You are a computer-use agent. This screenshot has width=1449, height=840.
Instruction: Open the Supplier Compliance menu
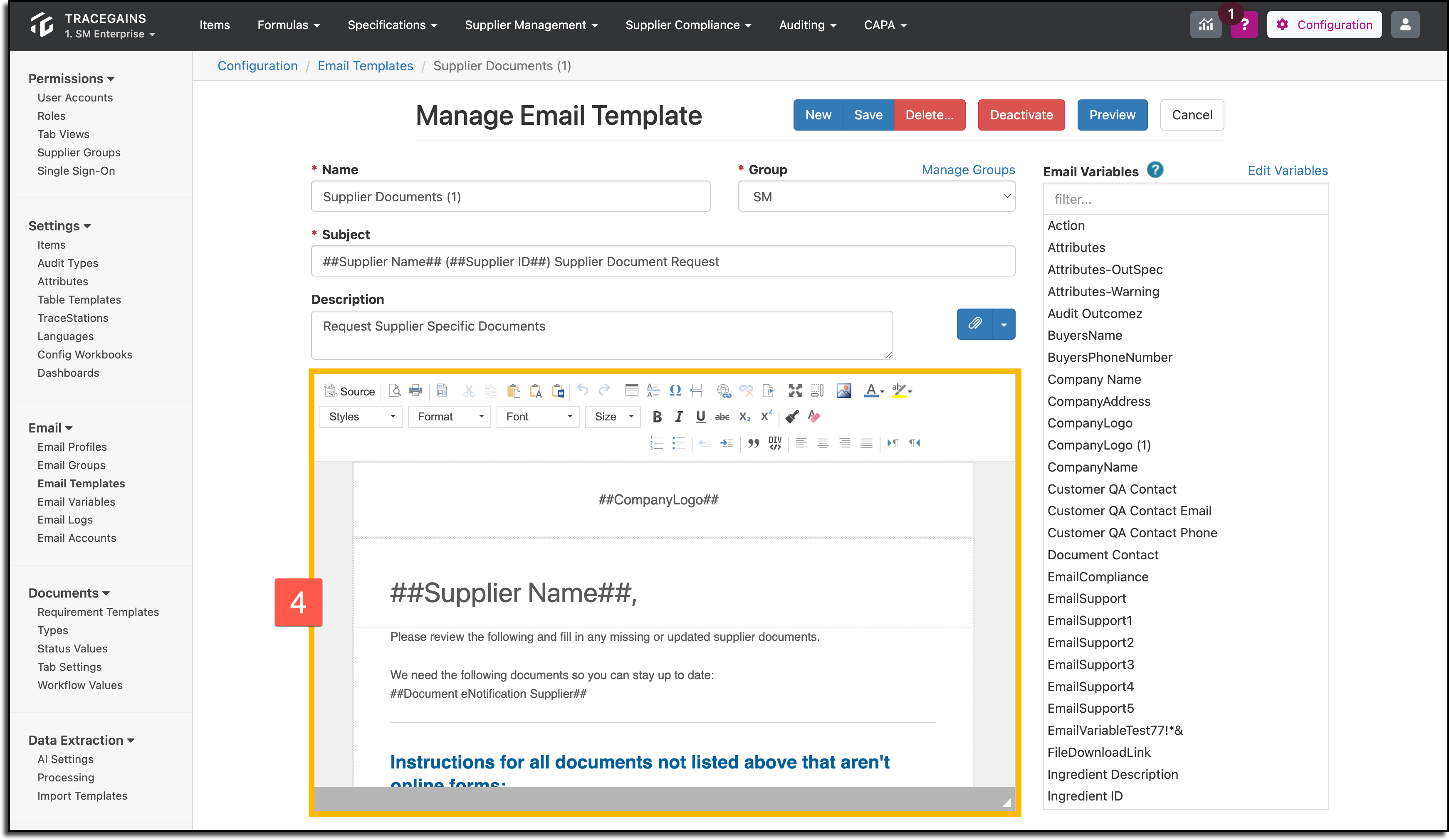[688, 25]
